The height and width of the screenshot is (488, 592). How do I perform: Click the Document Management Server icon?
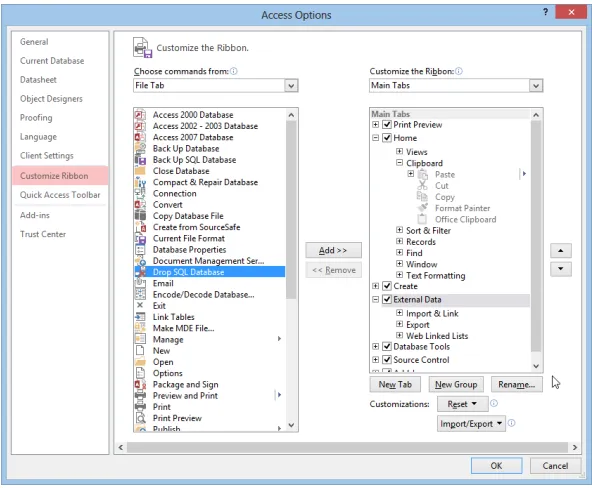(140, 261)
